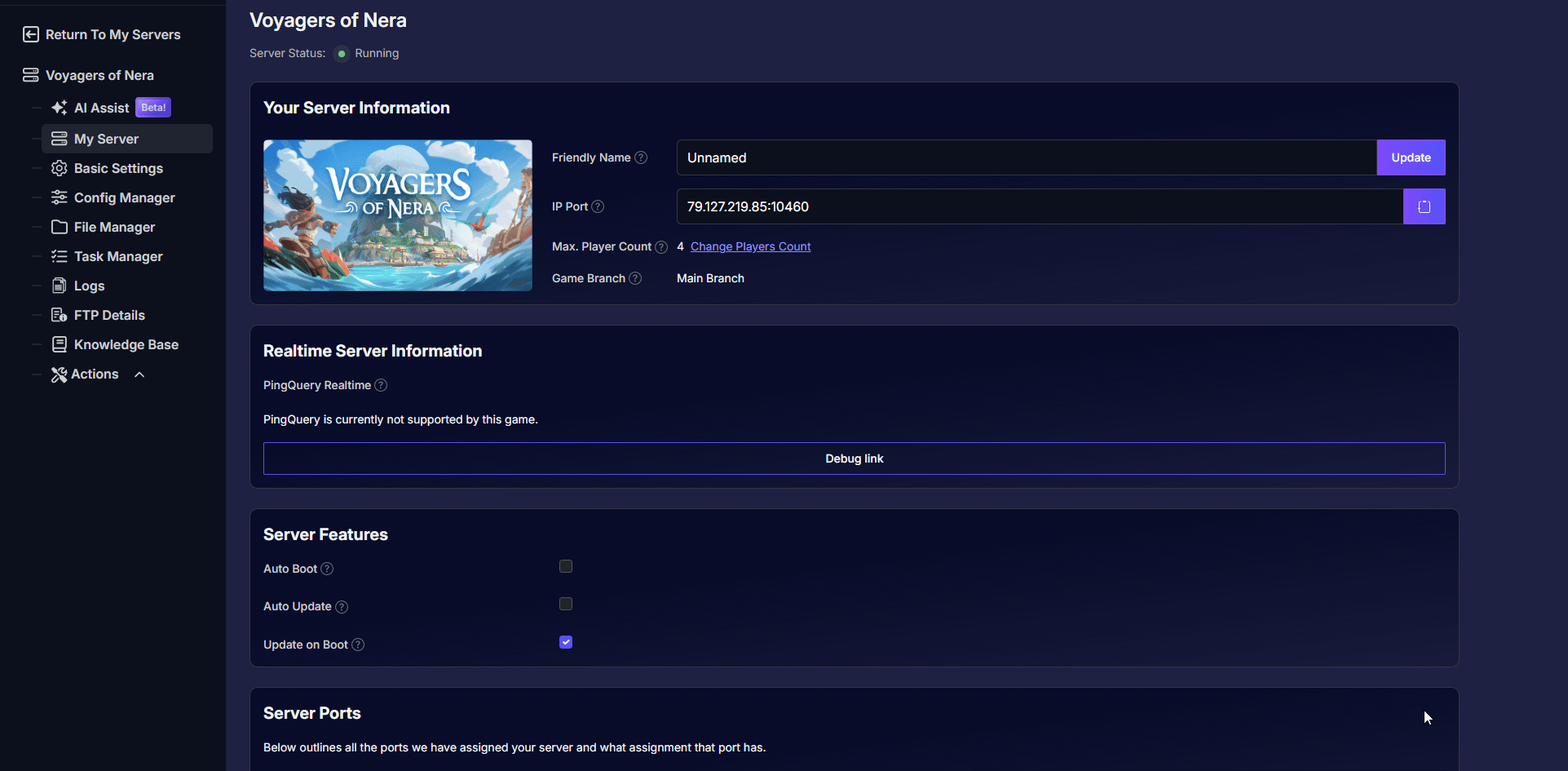1568x771 pixels.
Task: Enable the Auto Boot checkbox
Action: click(566, 566)
